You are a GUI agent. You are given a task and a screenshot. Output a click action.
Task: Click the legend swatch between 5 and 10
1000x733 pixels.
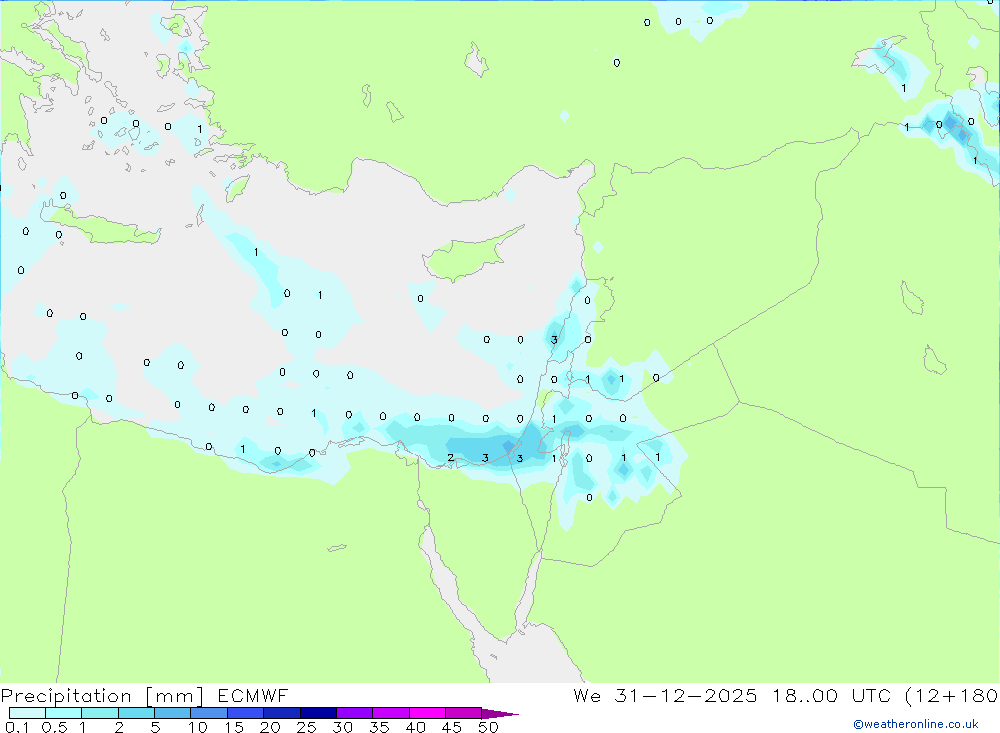173,713
